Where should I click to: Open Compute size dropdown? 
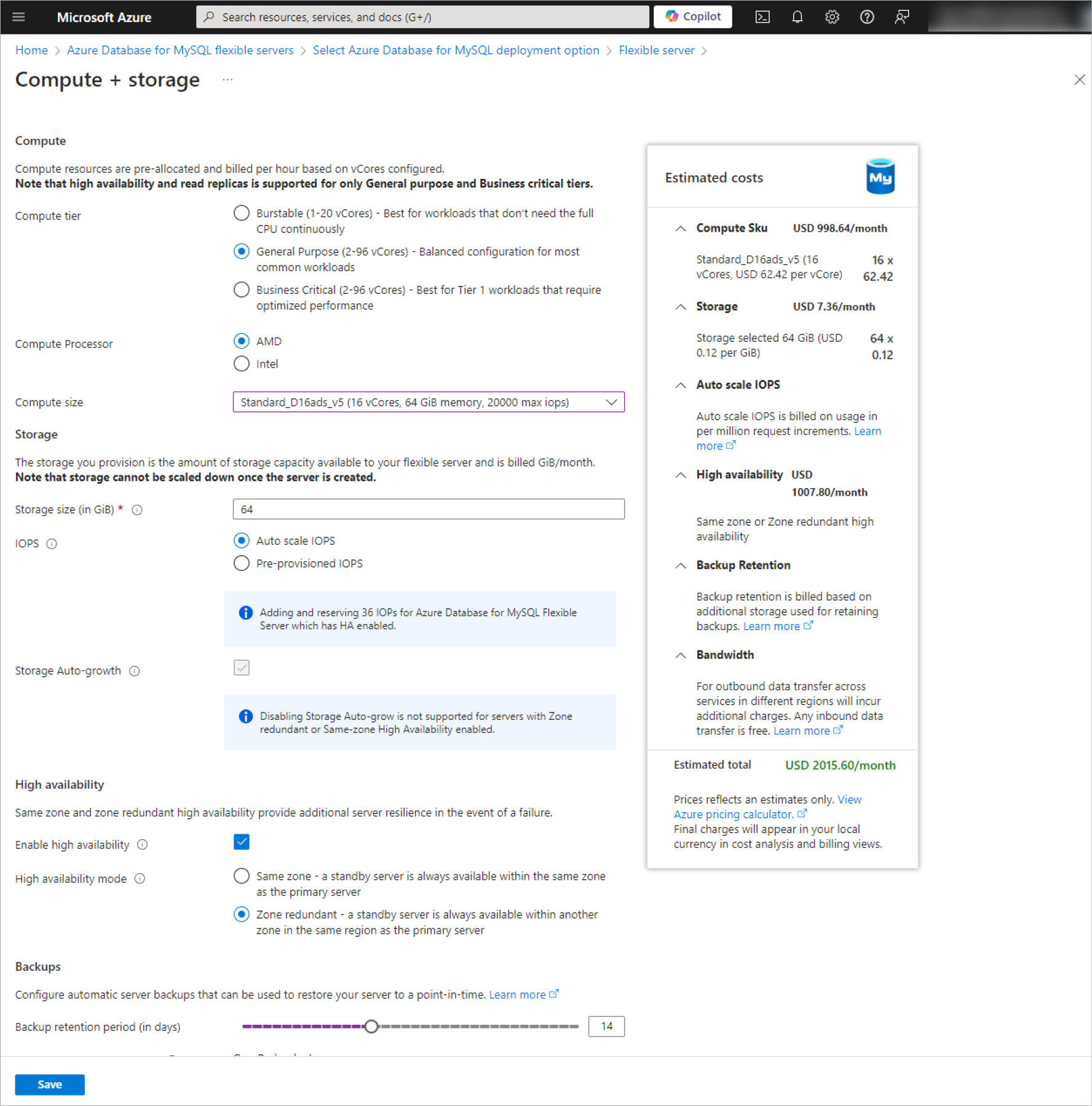429,402
